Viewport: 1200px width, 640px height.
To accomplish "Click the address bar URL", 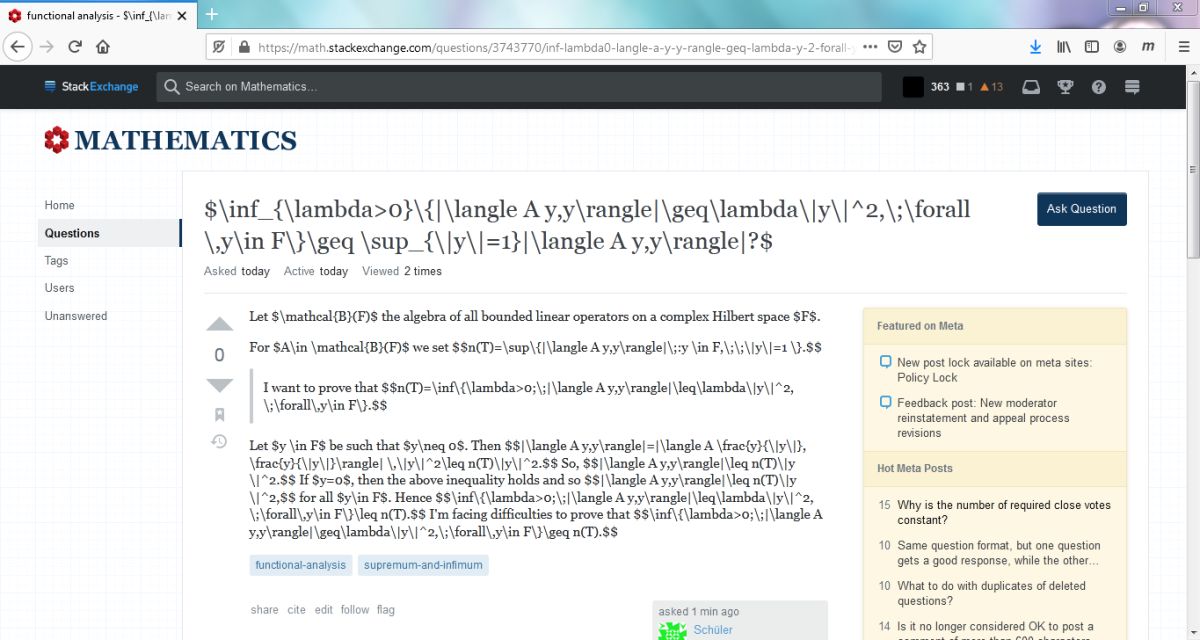I will [x=555, y=47].
